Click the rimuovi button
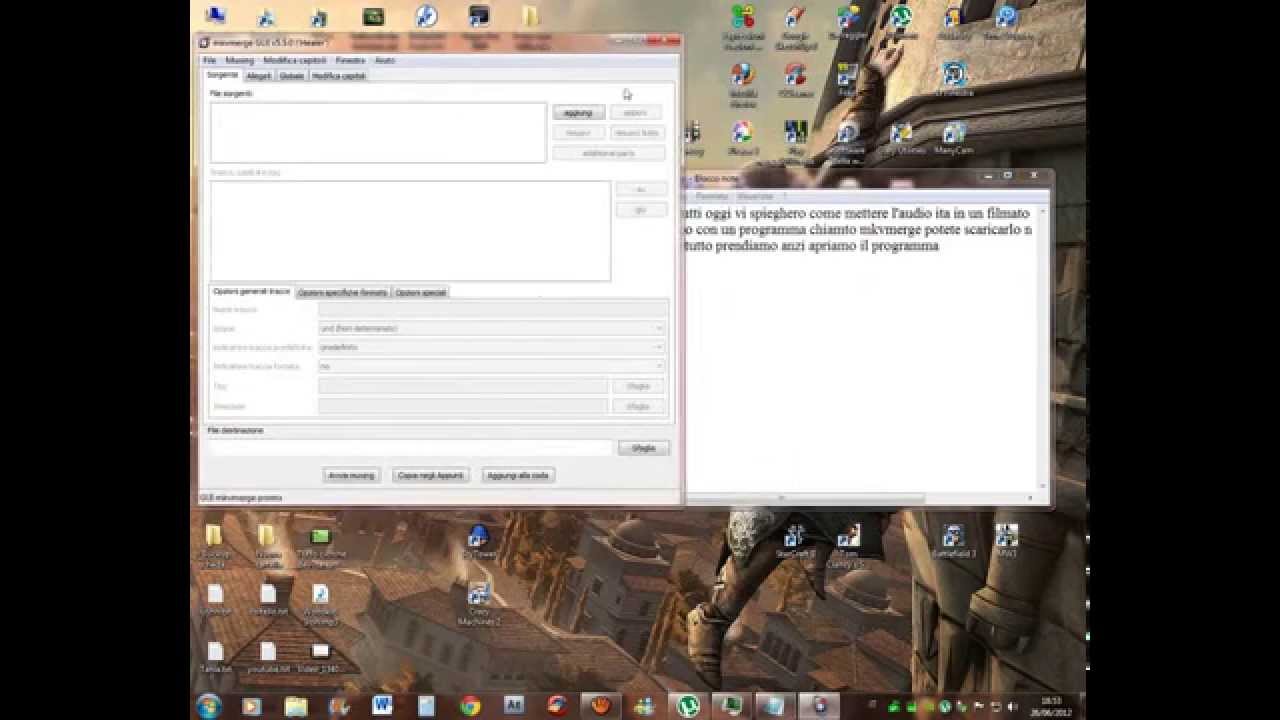1280x720 pixels. [x=579, y=133]
